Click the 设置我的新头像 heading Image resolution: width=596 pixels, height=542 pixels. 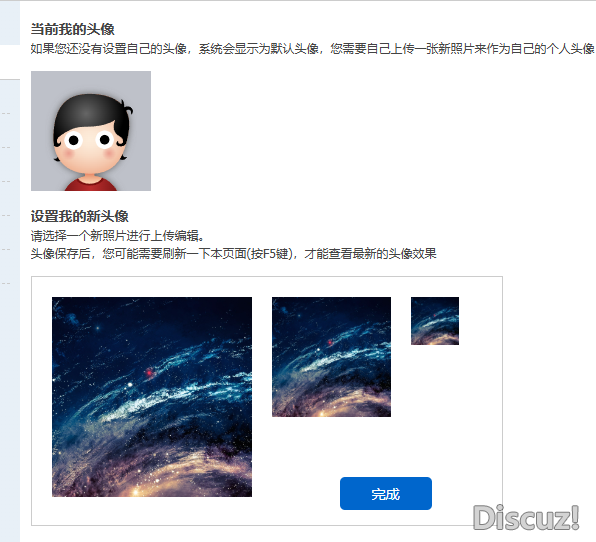coord(80,216)
